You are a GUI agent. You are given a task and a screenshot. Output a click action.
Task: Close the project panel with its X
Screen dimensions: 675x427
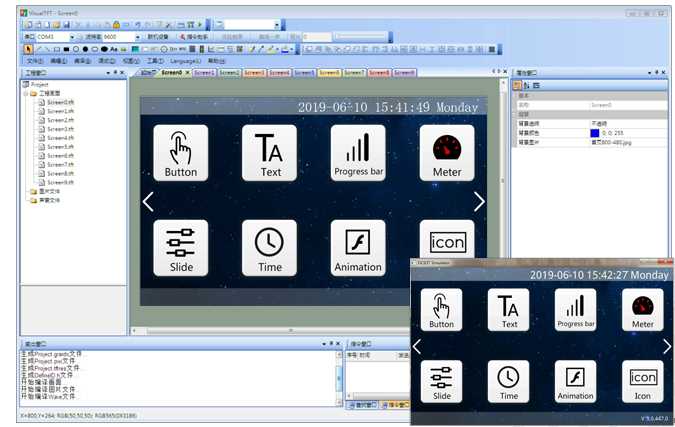pyautogui.click(x=122, y=73)
